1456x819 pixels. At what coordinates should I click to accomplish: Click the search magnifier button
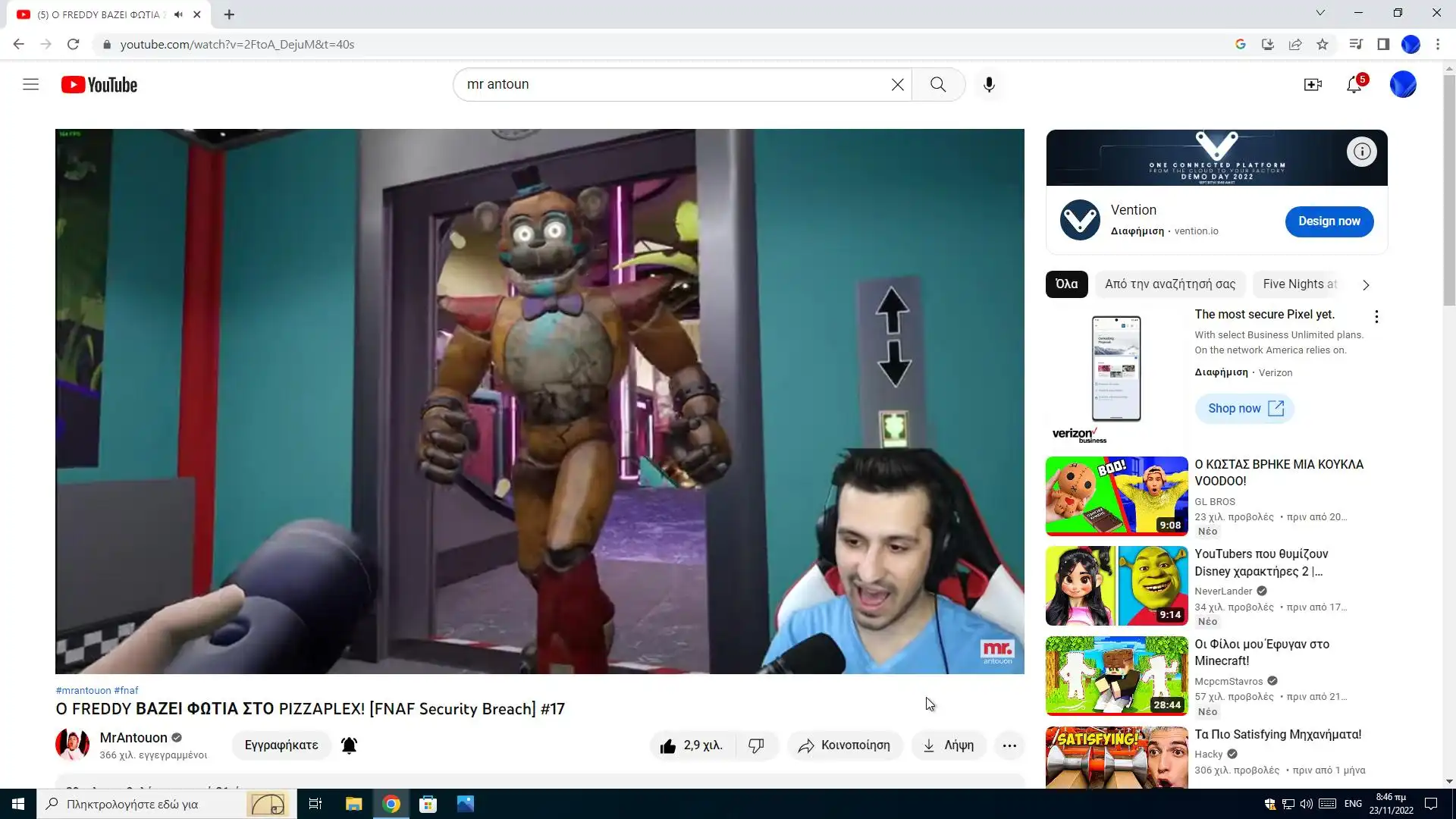(x=938, y=84)
